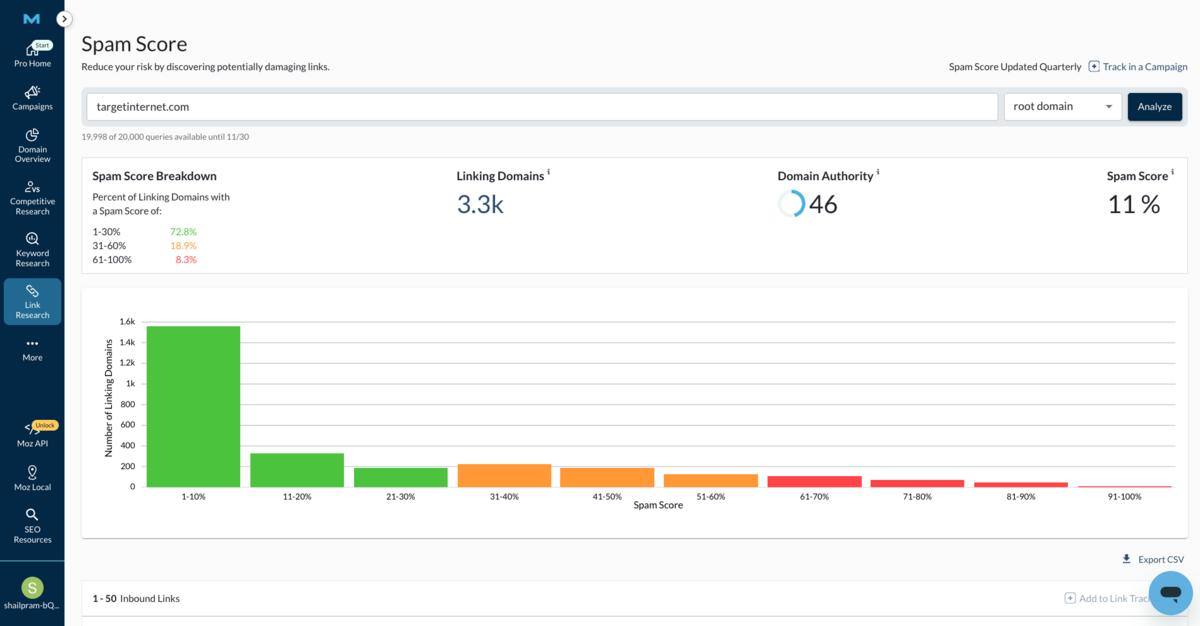The height and width of the screenshot is (626, 1200).
Task: Open Domain Overview in the sidebar
Action: pyautogui.click(x=32, y=146)
